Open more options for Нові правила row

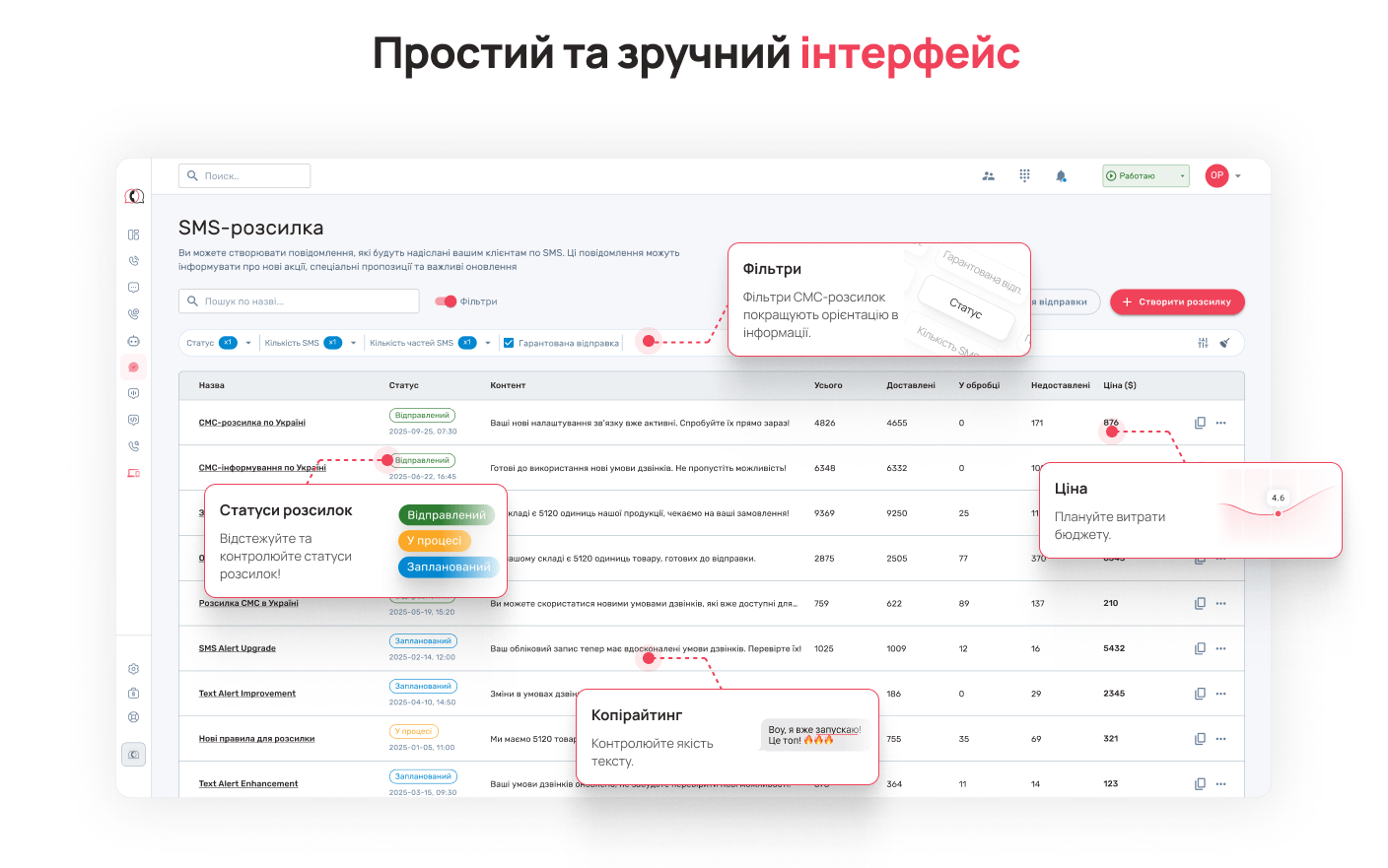pyautogui.click(x=1220, y=739)
